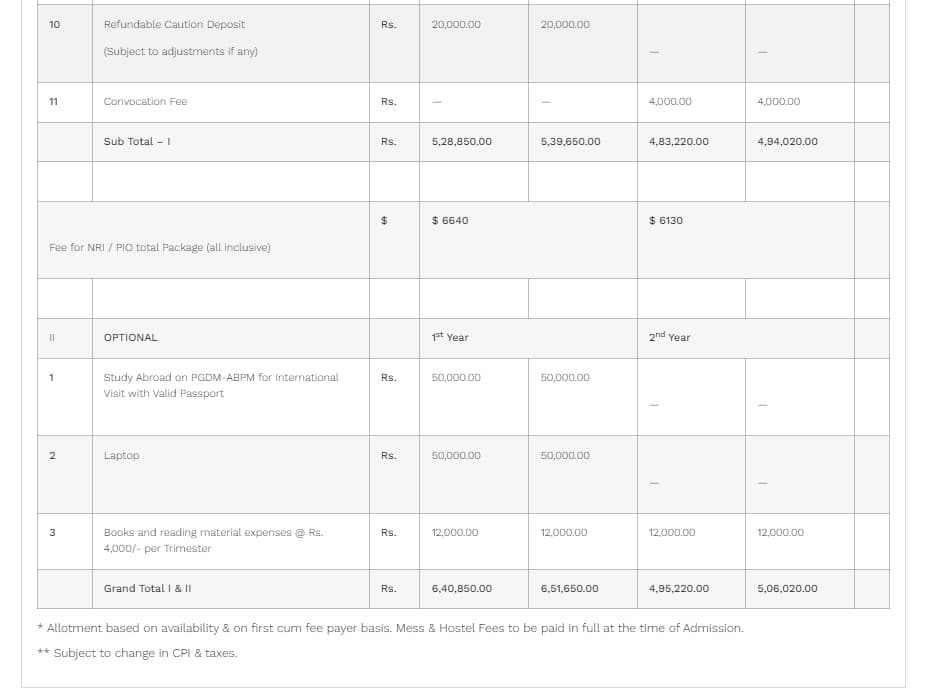Click the CPI & taxes footnote text

click(x=145, y=654)
